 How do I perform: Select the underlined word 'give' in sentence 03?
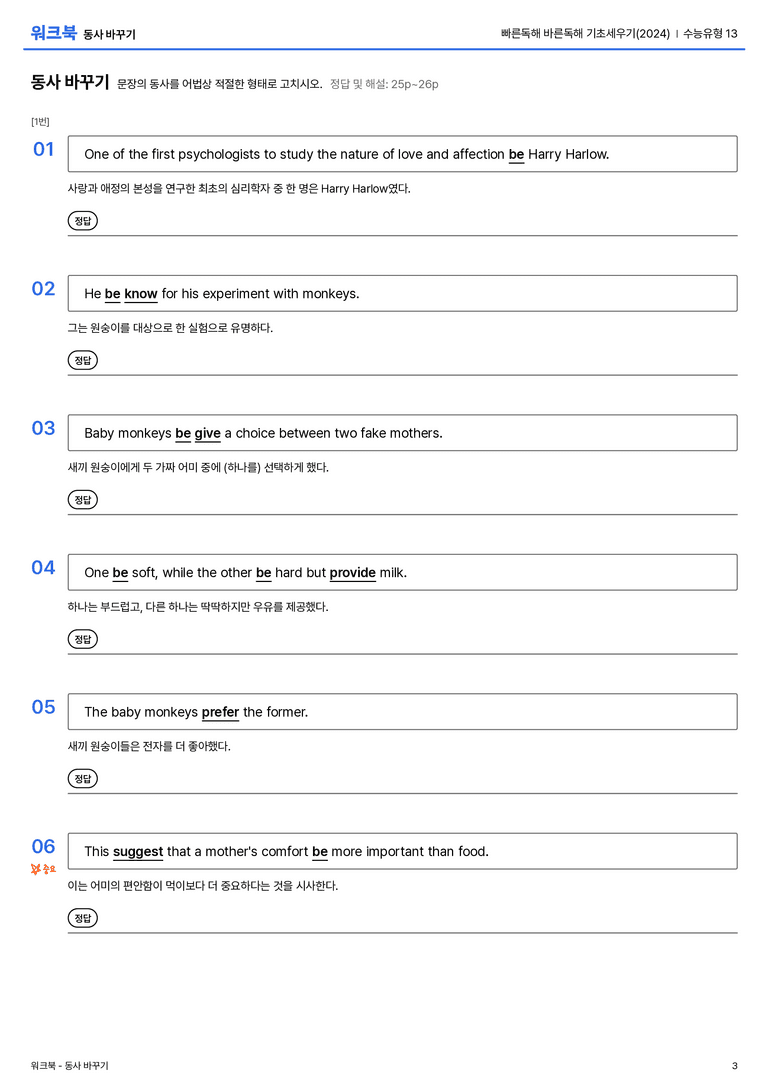click(207, 433)
